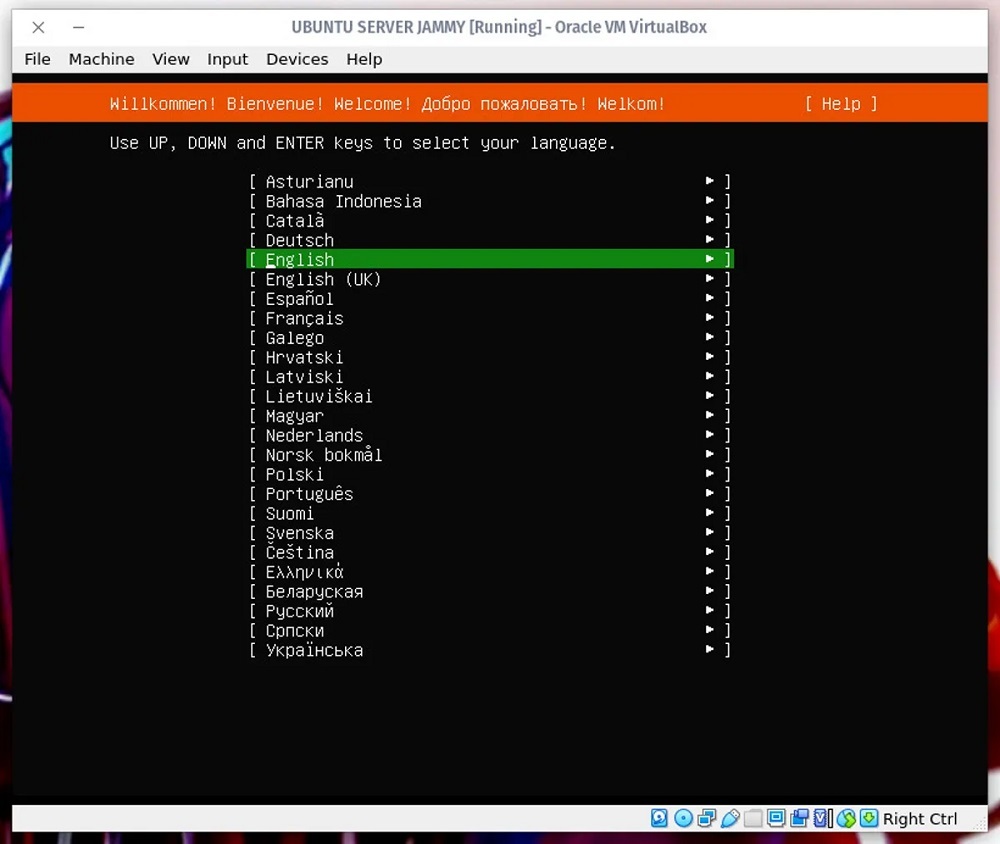Expand the arrow on the Hrvatski row

(x=710, y=356)
